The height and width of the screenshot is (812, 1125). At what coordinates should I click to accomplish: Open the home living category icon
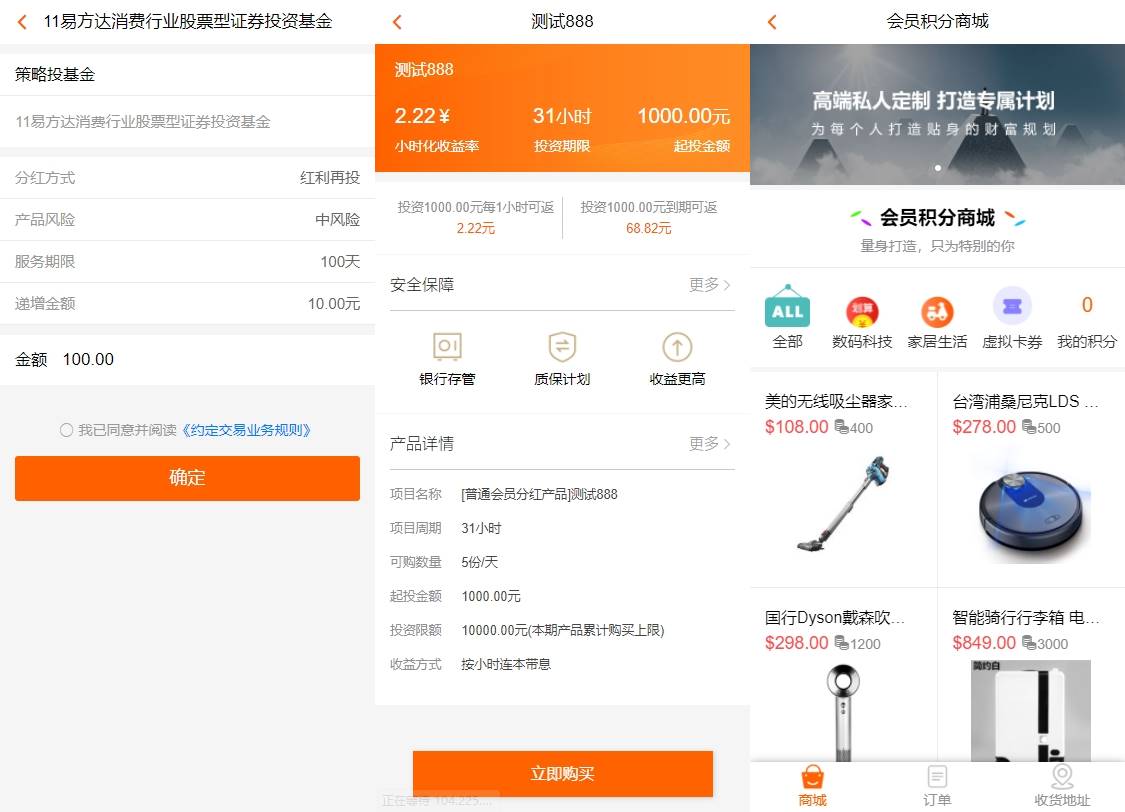click(937, 312)
